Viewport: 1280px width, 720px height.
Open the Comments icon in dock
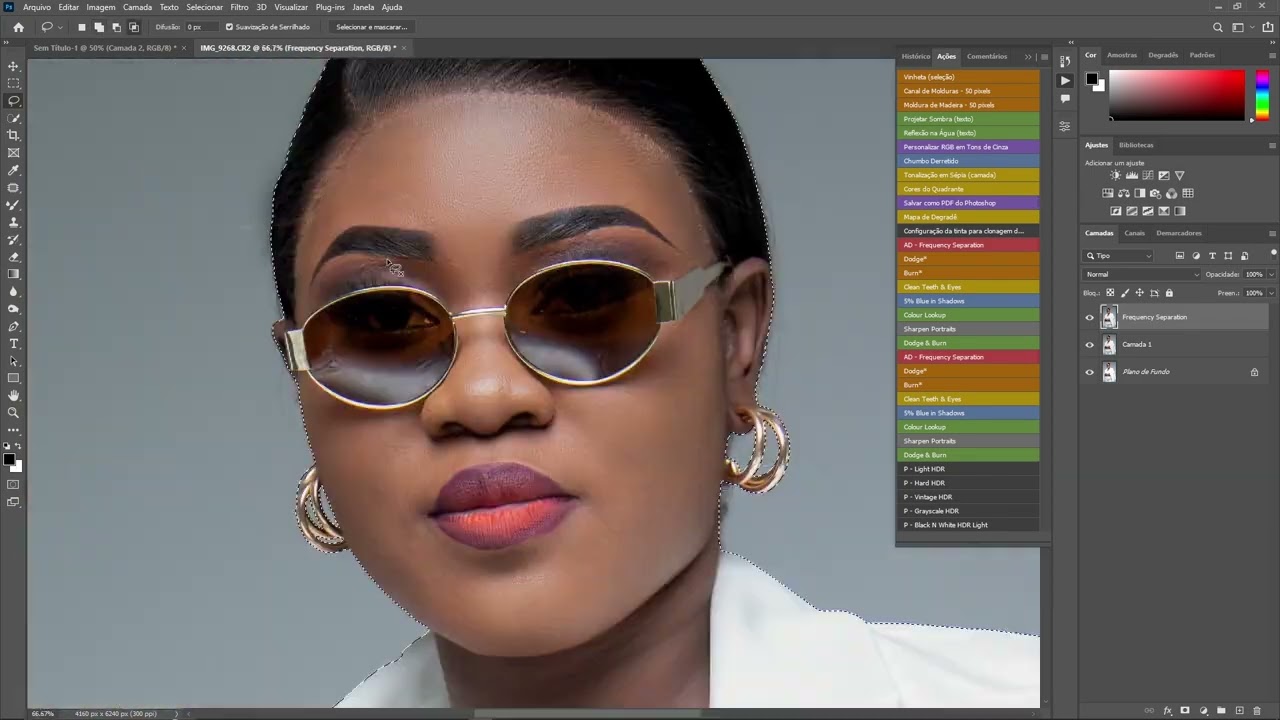(1065, 98)
